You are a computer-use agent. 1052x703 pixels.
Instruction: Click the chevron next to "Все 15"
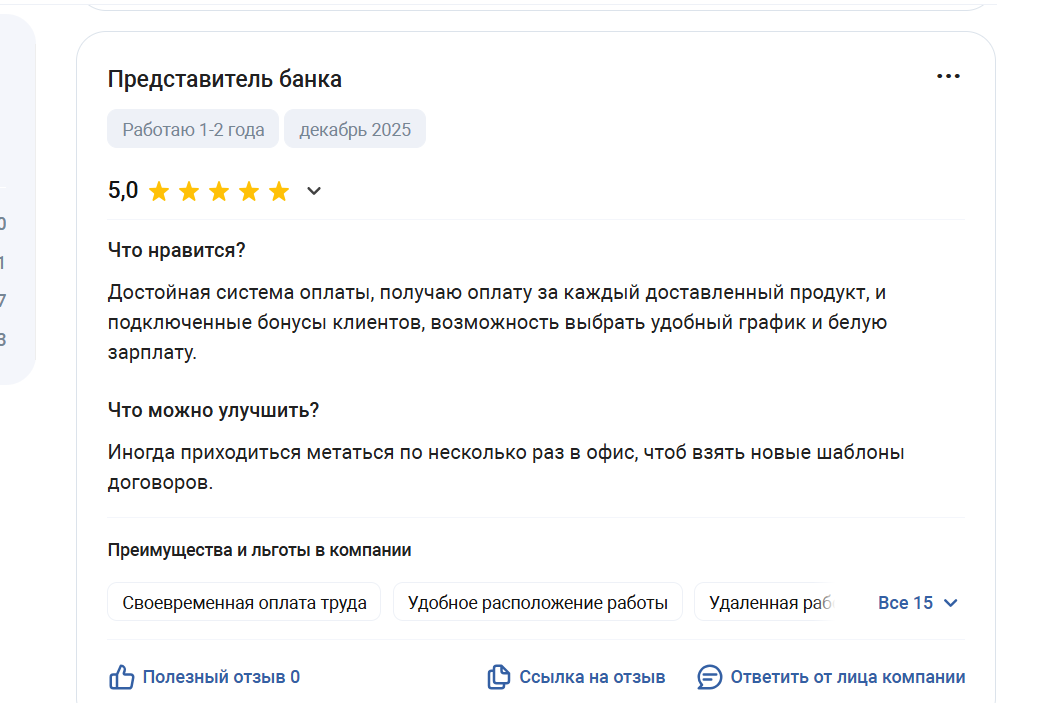[951, 603]
